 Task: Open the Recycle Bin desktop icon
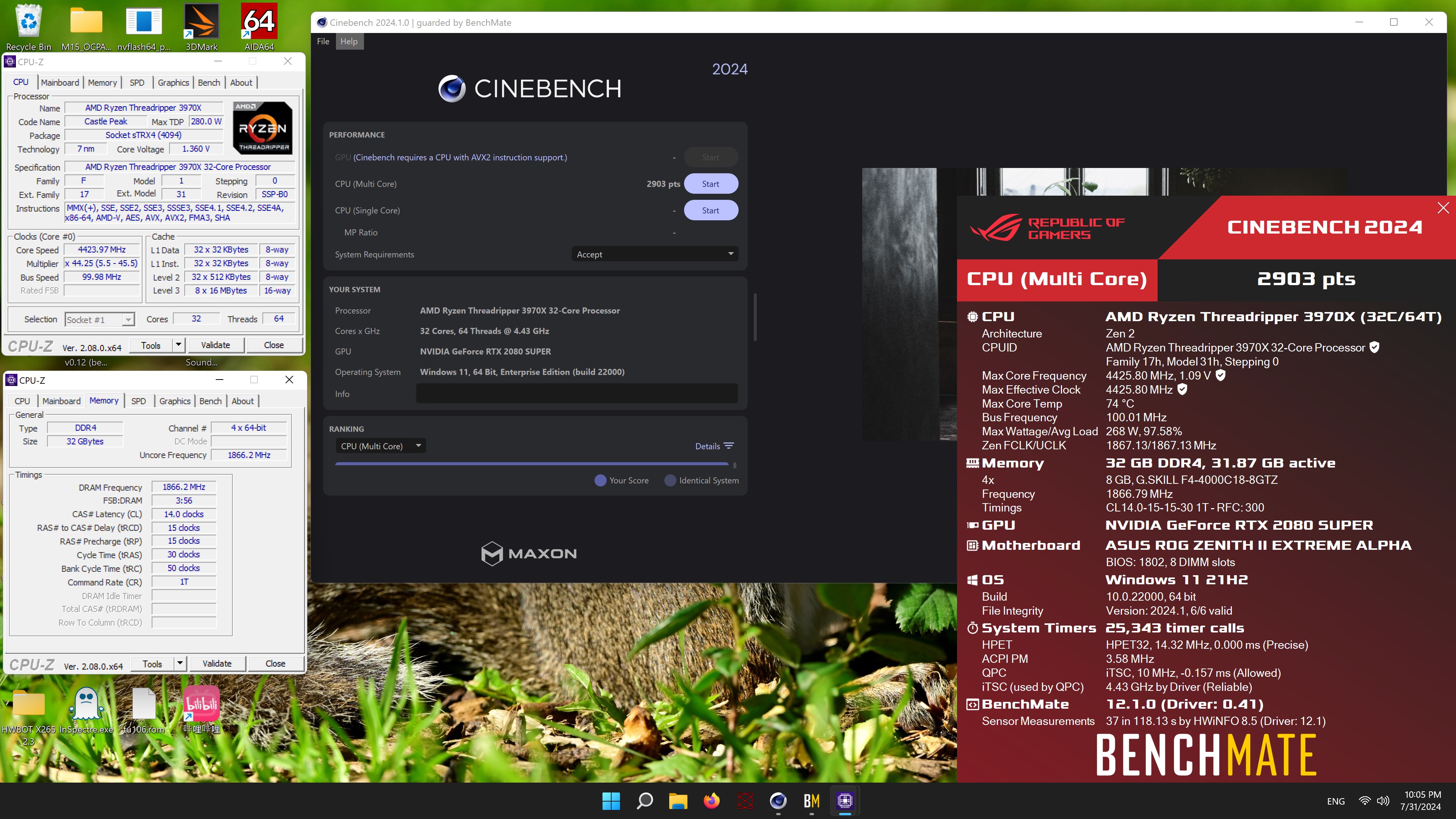click(28, 27)
